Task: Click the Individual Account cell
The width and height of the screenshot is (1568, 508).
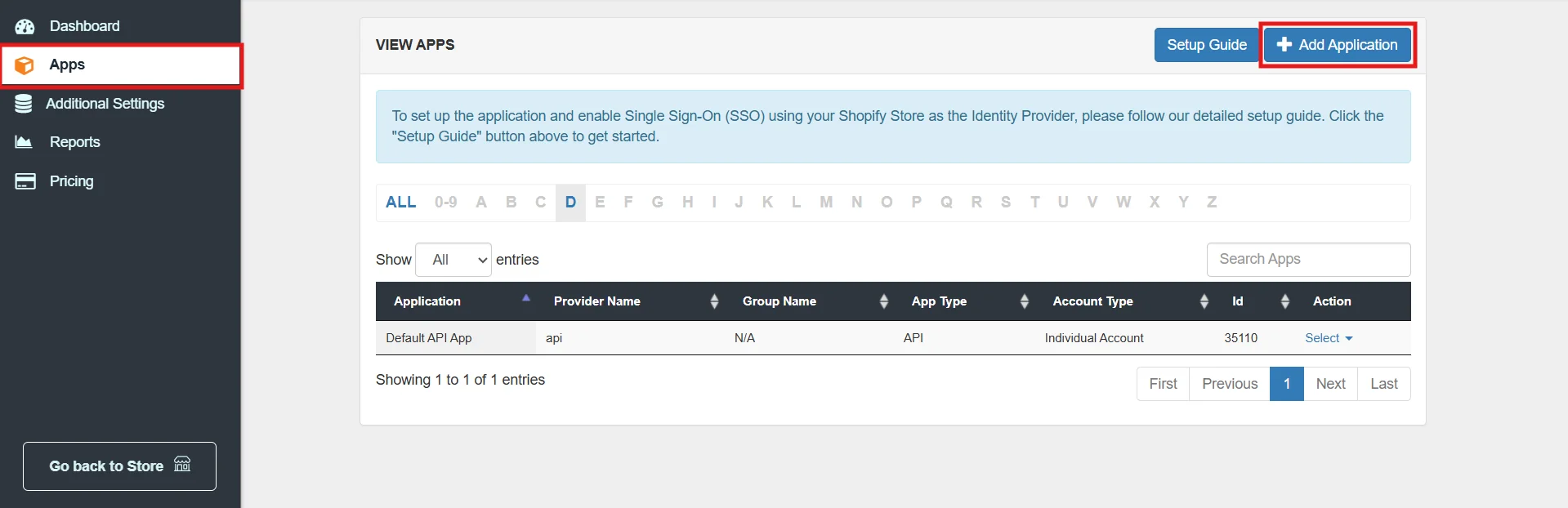Action: tap(1124, 338)
